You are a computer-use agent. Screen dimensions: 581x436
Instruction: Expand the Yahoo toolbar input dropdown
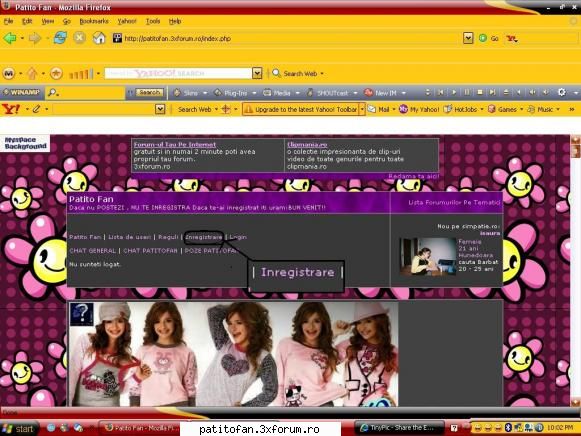point(160,109)
